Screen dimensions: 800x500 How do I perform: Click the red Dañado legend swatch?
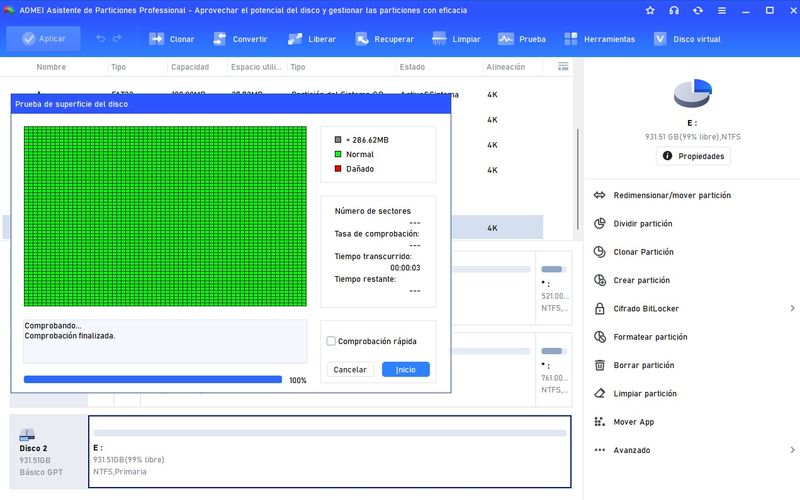(338, 168)
